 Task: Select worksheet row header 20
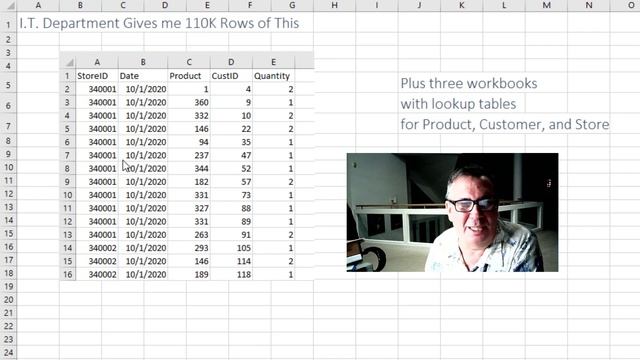[x=8, y=300]
